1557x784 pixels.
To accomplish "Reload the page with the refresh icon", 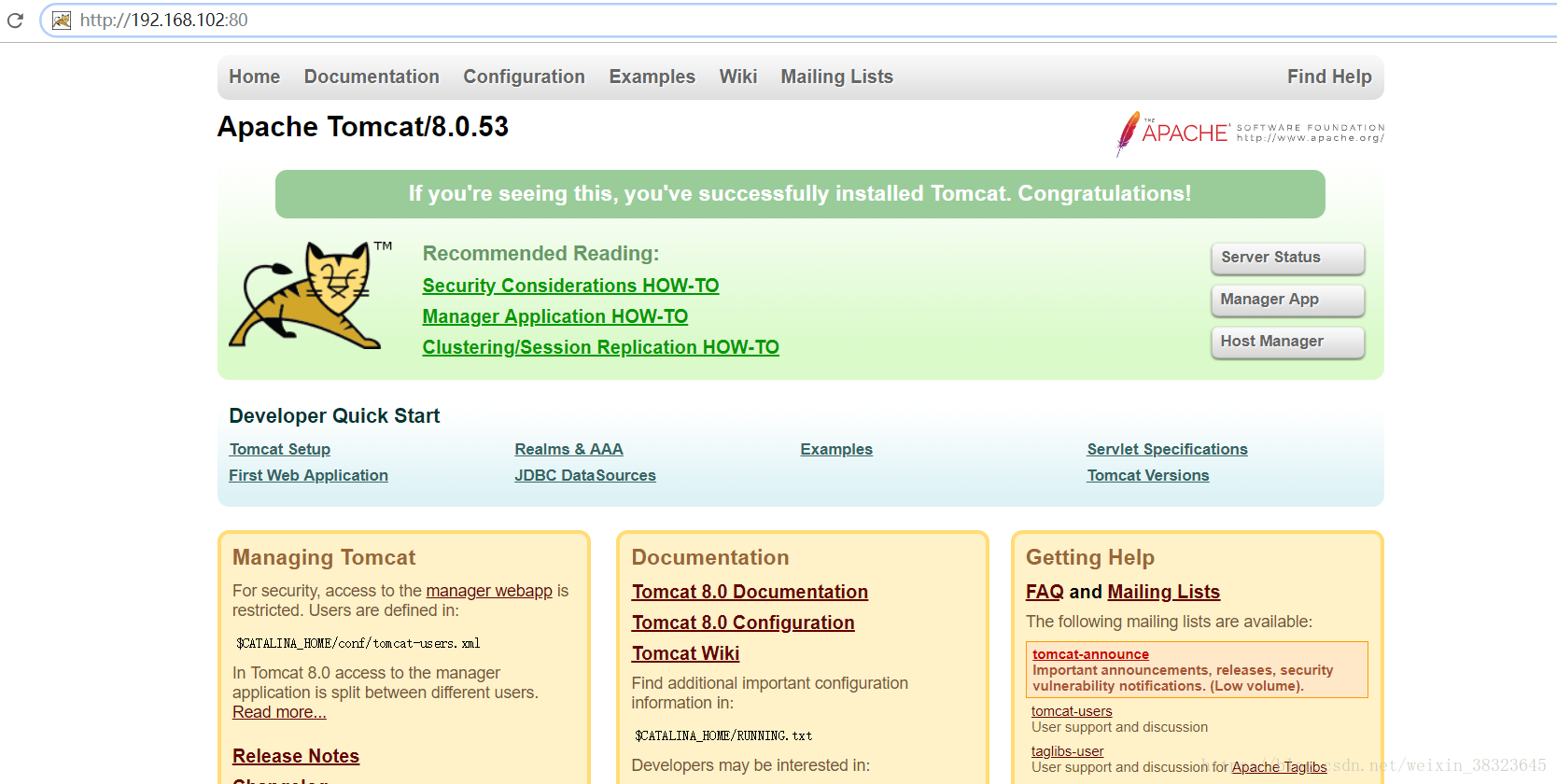I will (x=15, y=20).
